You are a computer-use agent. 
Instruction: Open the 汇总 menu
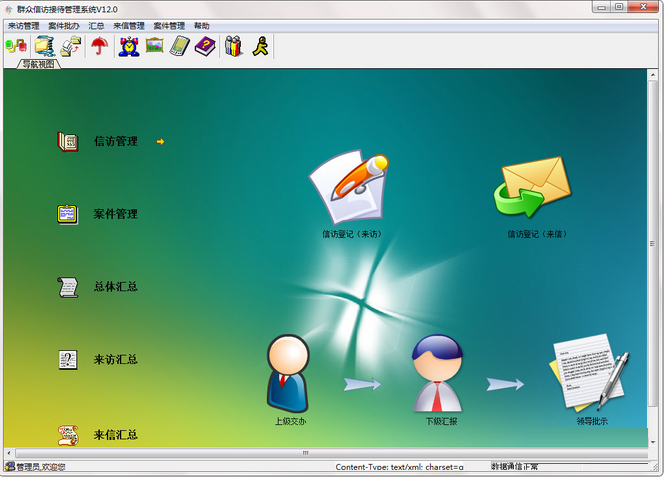[96, 26]
